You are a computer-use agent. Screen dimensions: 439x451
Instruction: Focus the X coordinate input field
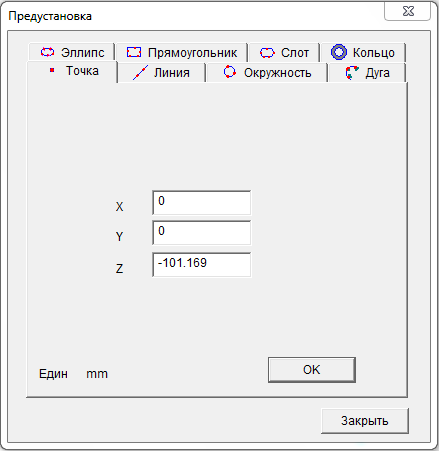pyautogui.click(x=201, y=203)
